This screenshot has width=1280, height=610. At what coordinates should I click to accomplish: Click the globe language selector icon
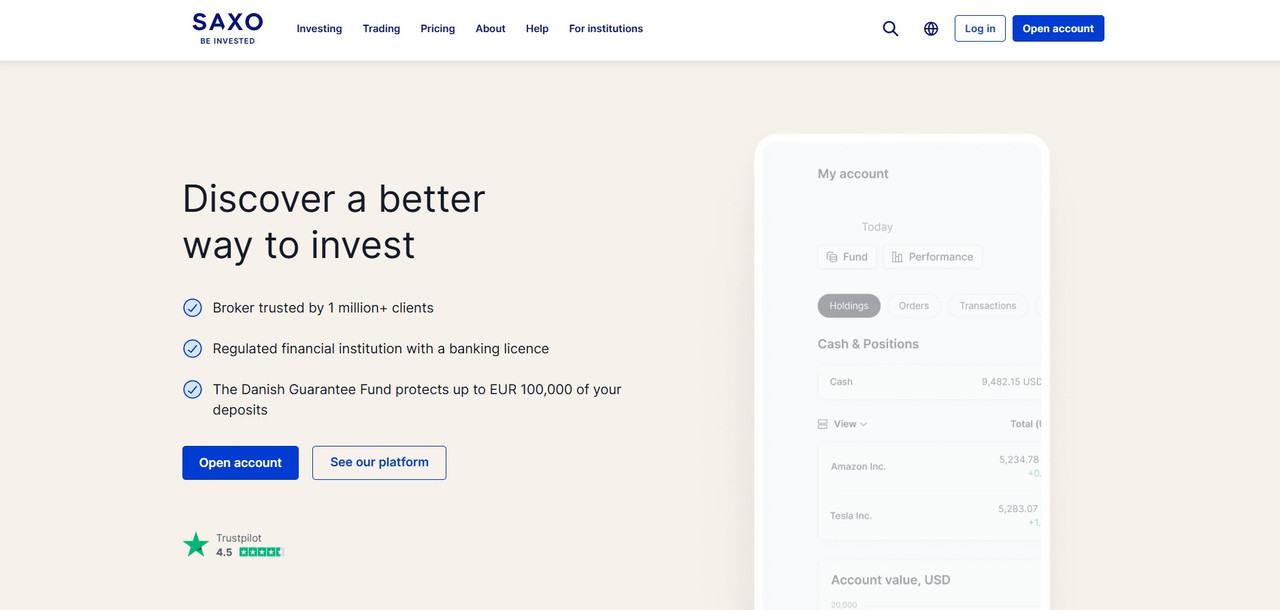[x=931, y=29]
